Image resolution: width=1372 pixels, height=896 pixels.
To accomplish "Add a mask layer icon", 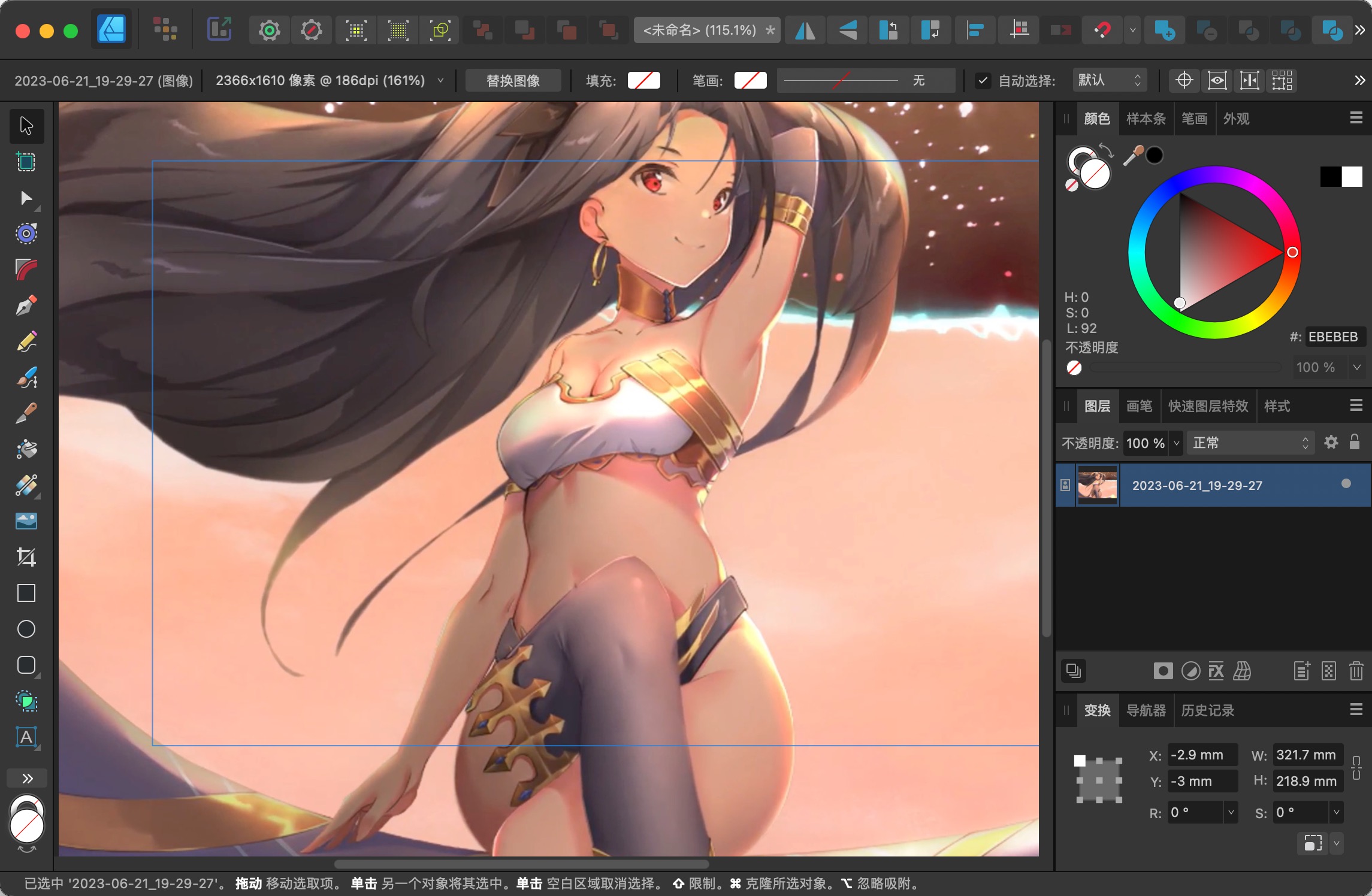I will pyautogui.click(x=1163, y=671).
